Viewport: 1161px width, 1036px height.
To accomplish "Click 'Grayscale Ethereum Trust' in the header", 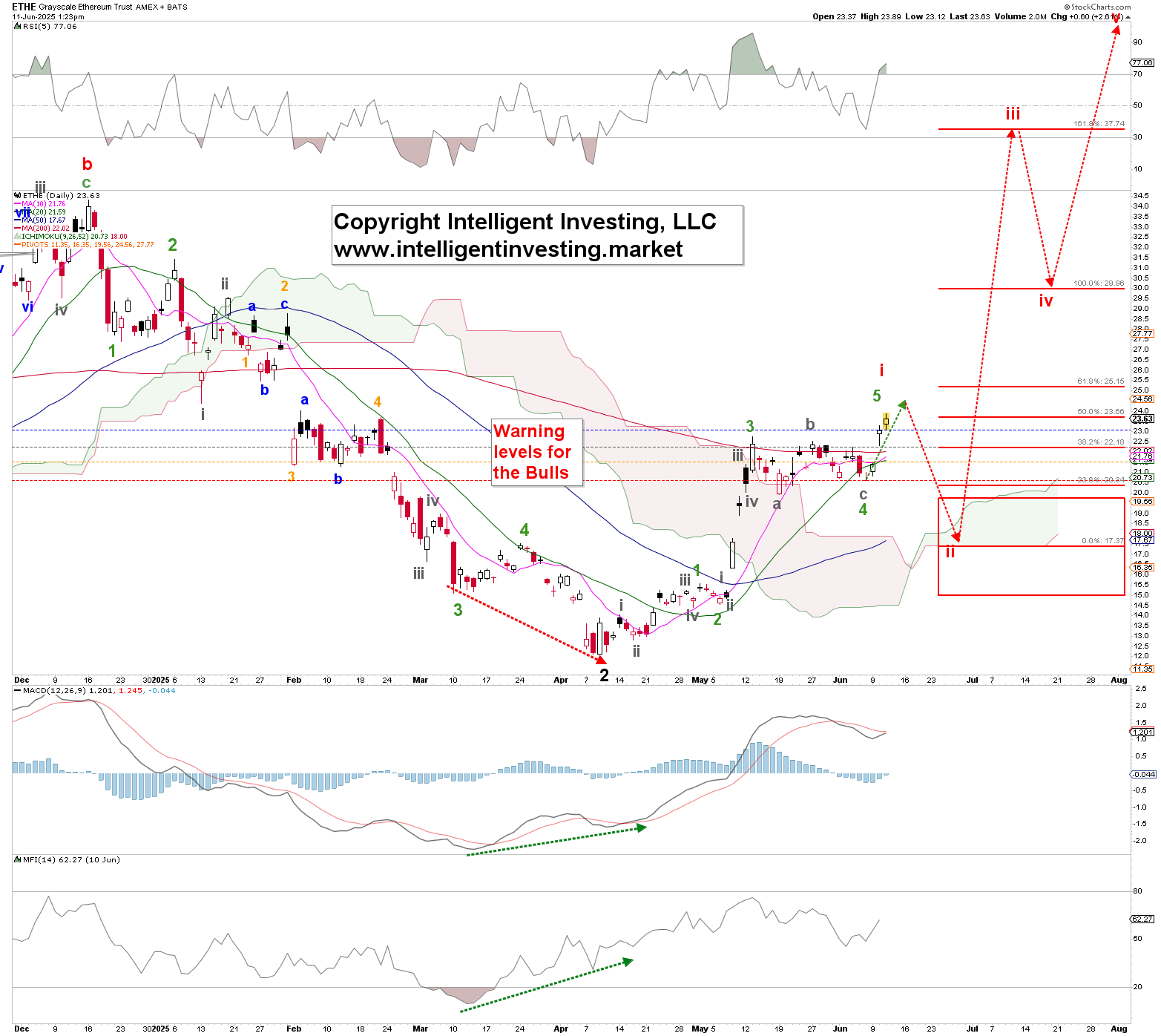I will (85, 7).
